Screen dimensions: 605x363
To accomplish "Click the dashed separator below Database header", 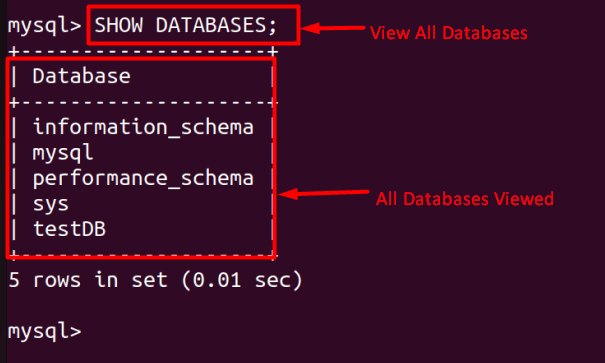I will [143, 102].
